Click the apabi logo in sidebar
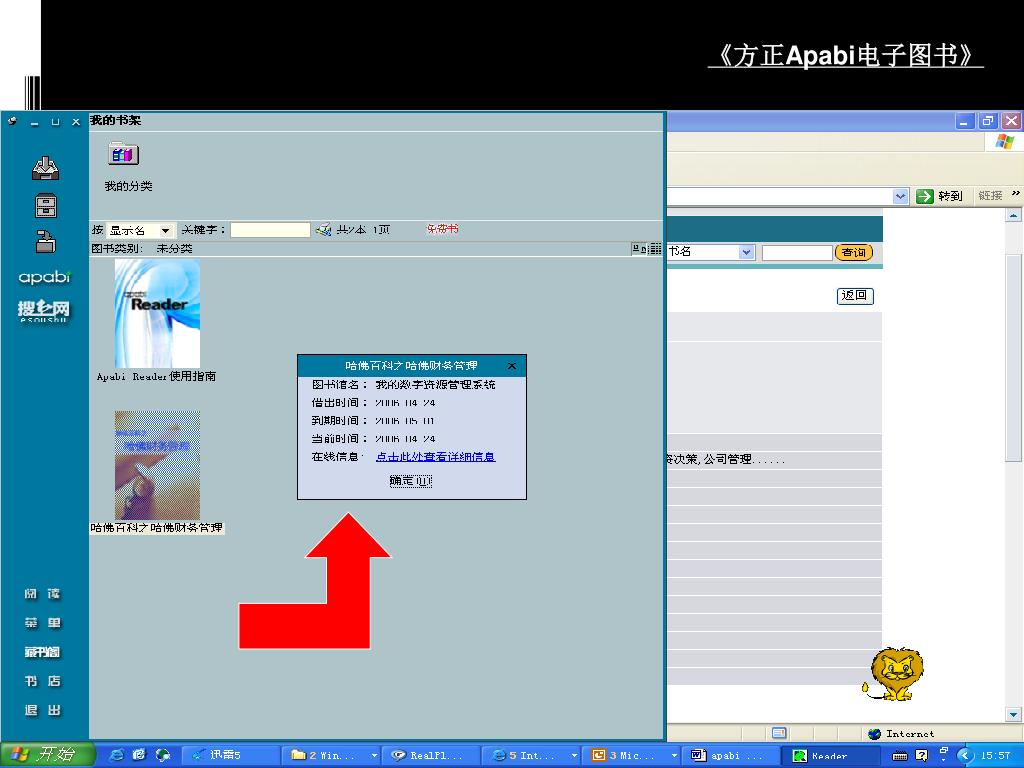 (x=44, y=277)
